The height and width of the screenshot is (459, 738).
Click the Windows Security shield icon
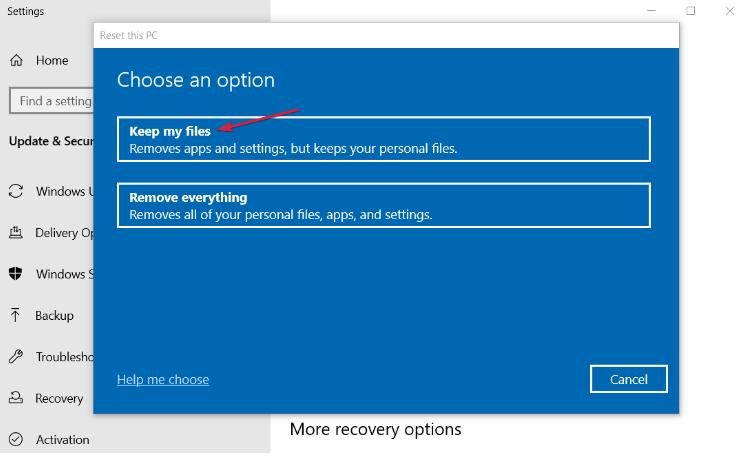[16, 274]
